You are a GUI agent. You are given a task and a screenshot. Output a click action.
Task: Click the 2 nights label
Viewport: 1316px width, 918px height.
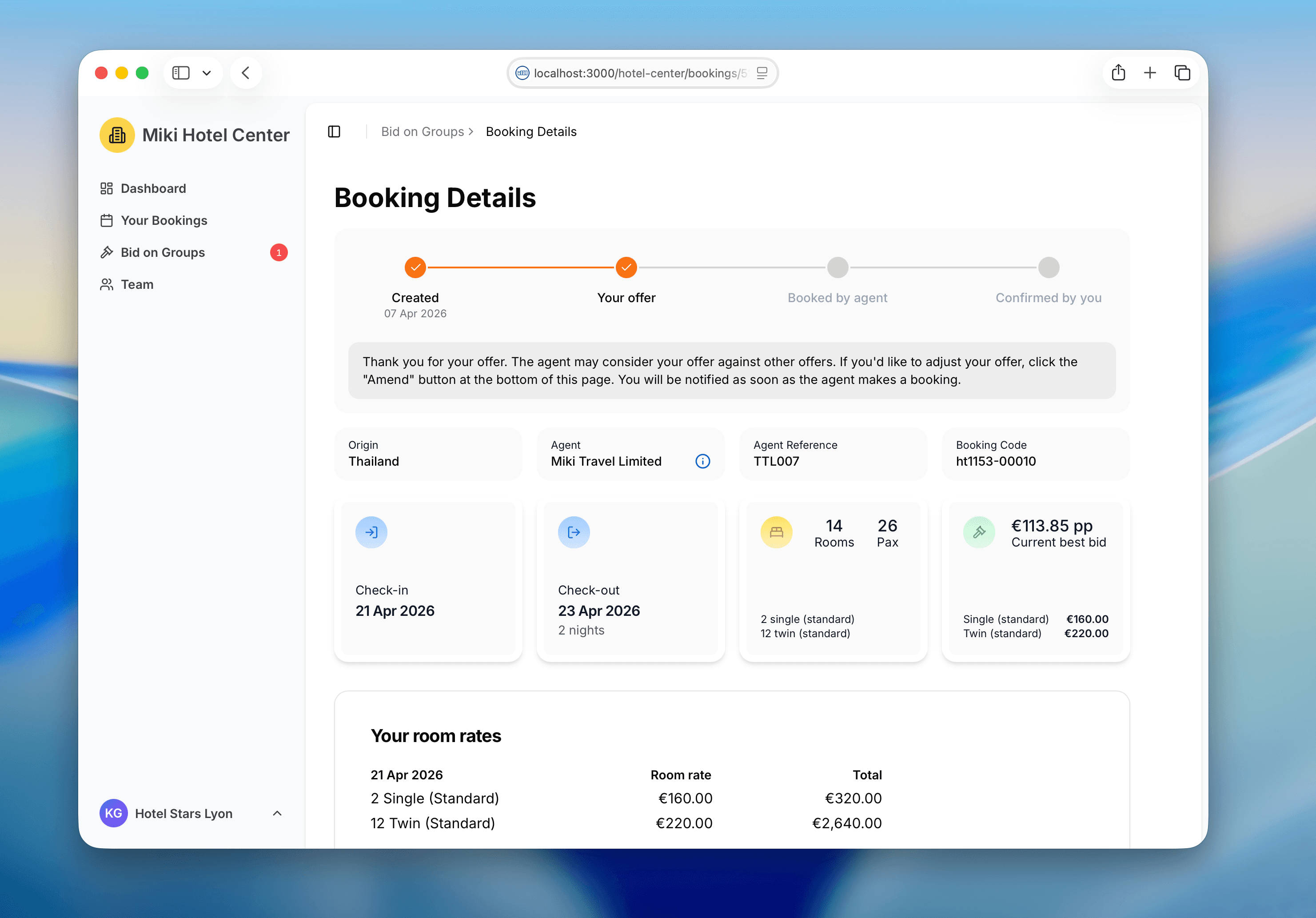pyautogui.click(x=581, y=630)
